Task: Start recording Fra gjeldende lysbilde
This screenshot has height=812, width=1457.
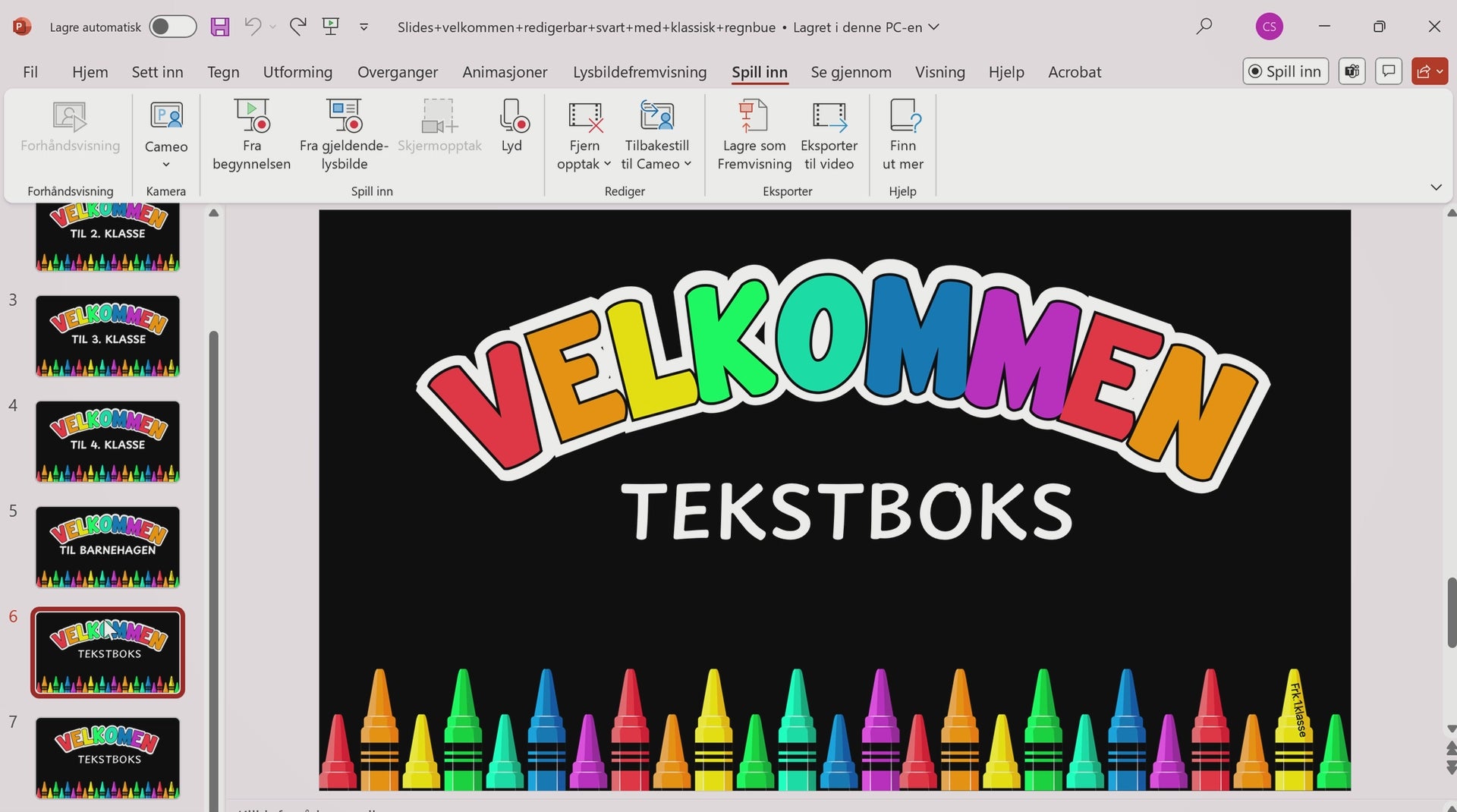Action: 344,135
